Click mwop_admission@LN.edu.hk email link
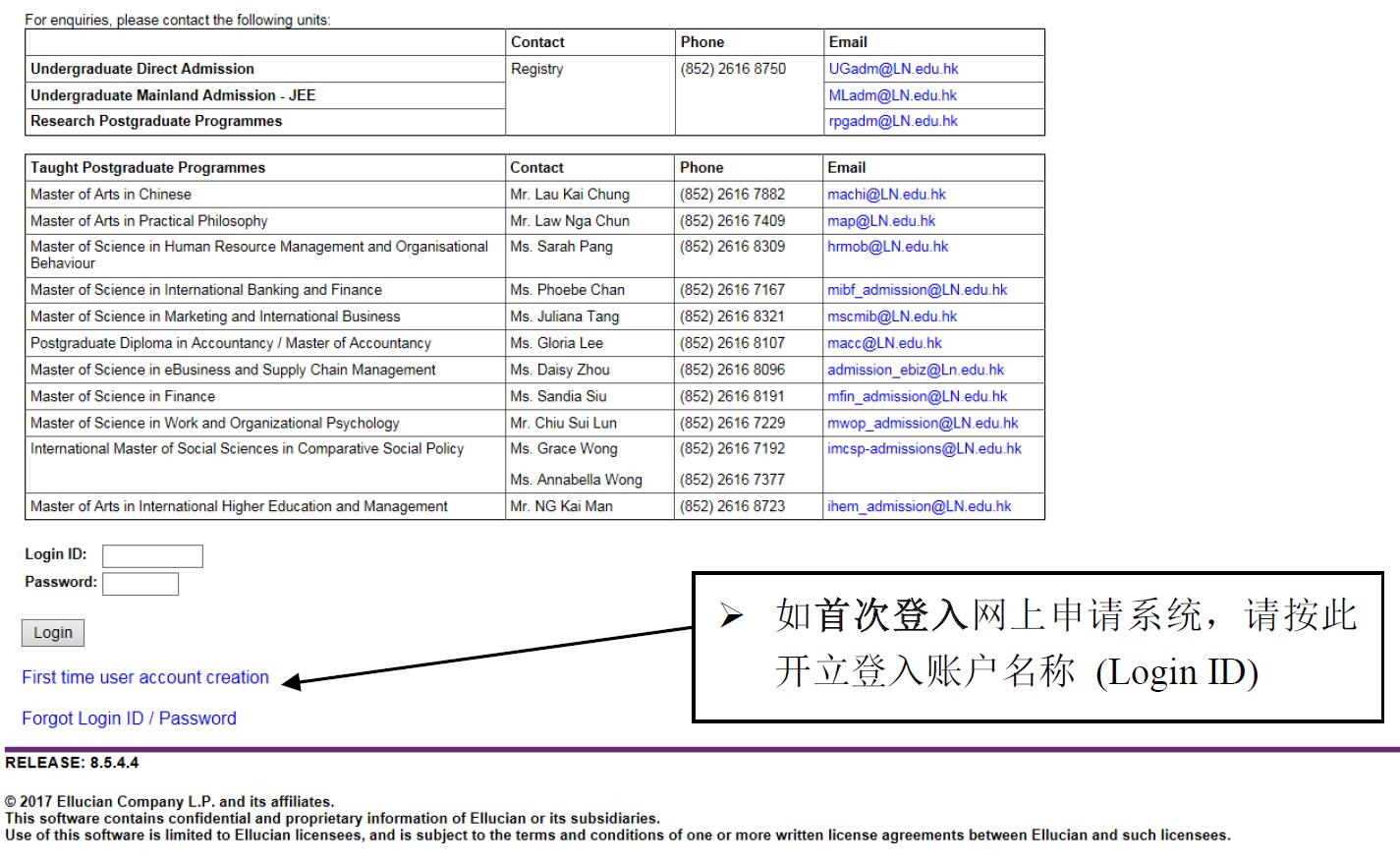 [923, 423]
